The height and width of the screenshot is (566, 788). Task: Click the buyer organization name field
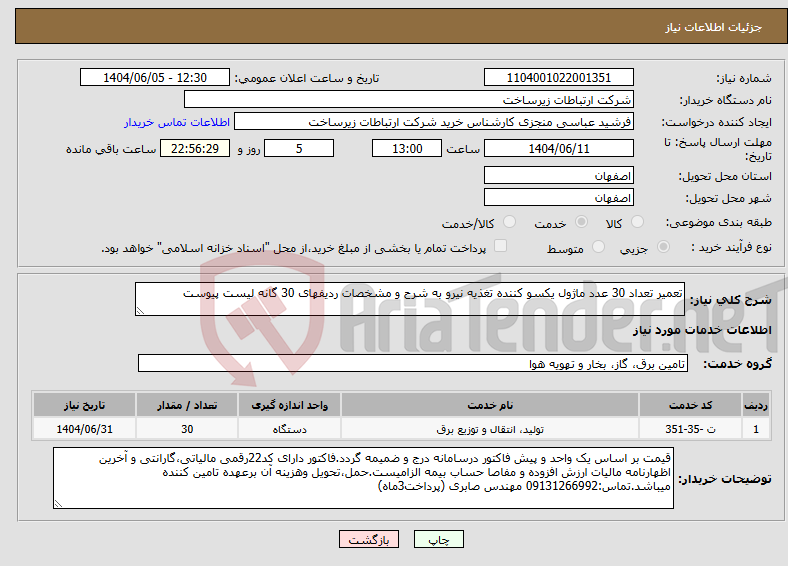click(409, 100)
